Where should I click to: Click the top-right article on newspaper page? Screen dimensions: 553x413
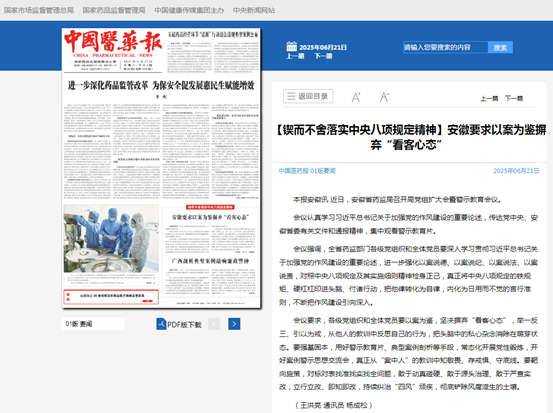pyautogui.click(x=213, y=52)
